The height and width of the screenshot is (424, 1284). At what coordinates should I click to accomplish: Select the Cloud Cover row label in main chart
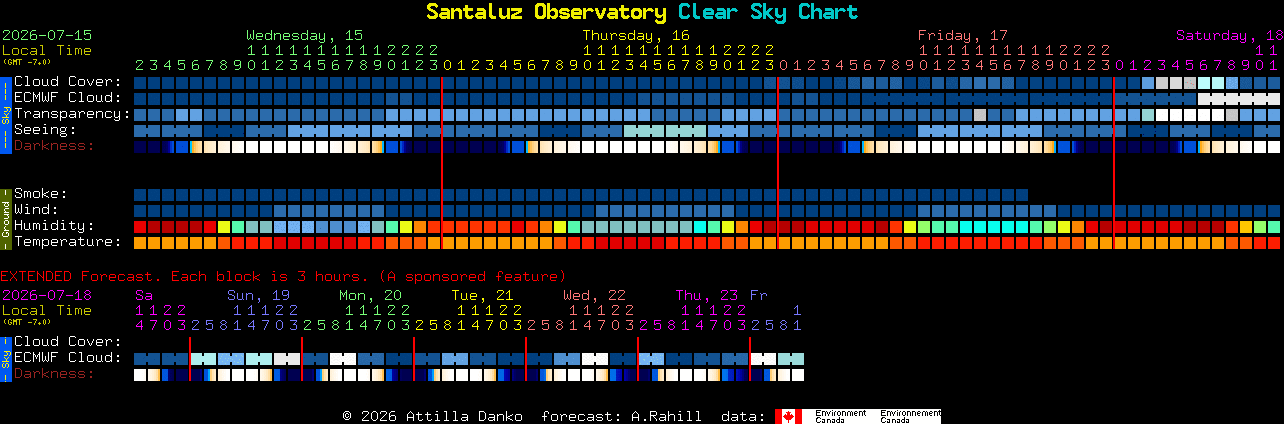coord(67,81)
